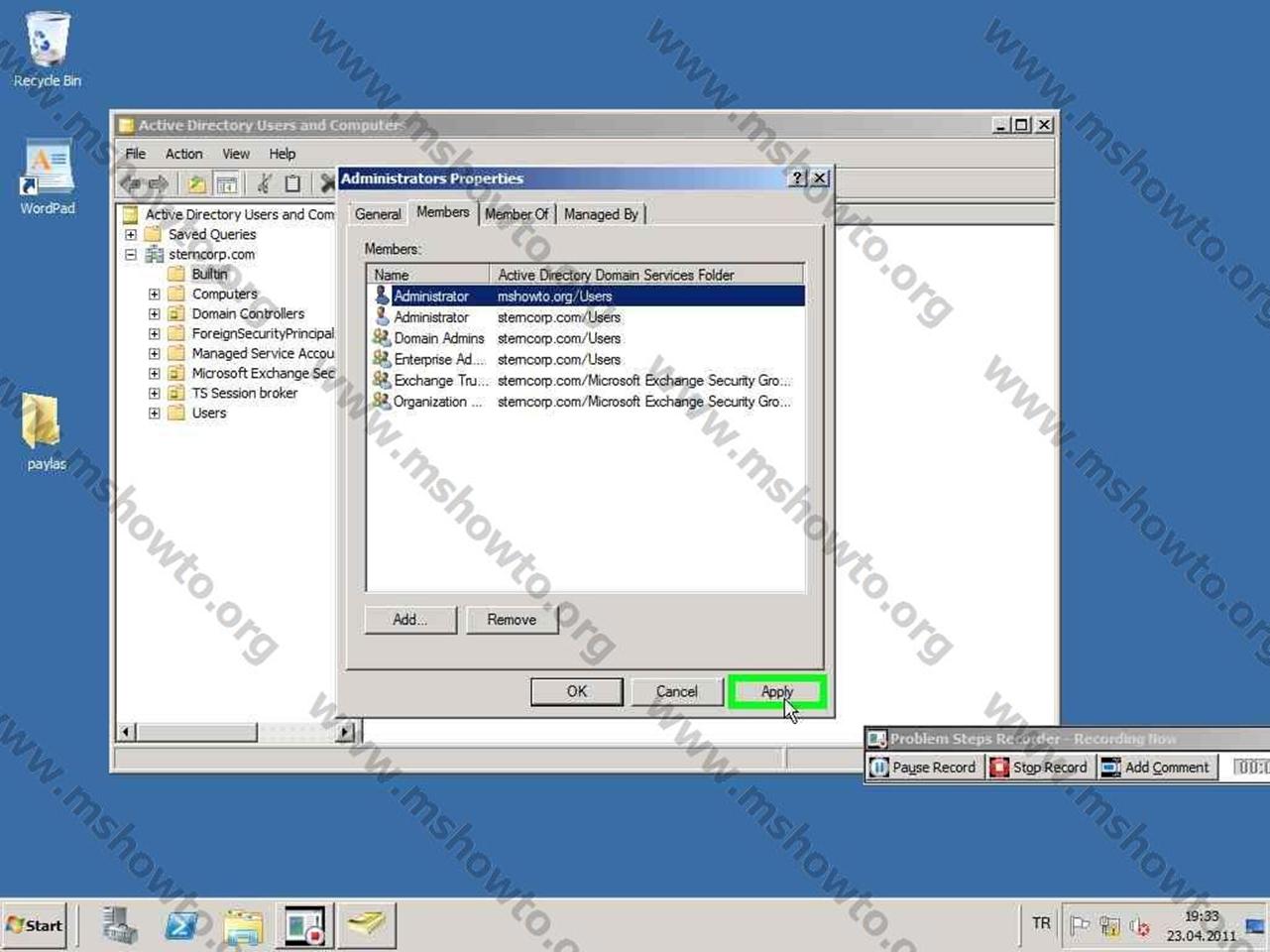Click the network tray icon
This screenshot has height=952, width=1270.
1109,927
